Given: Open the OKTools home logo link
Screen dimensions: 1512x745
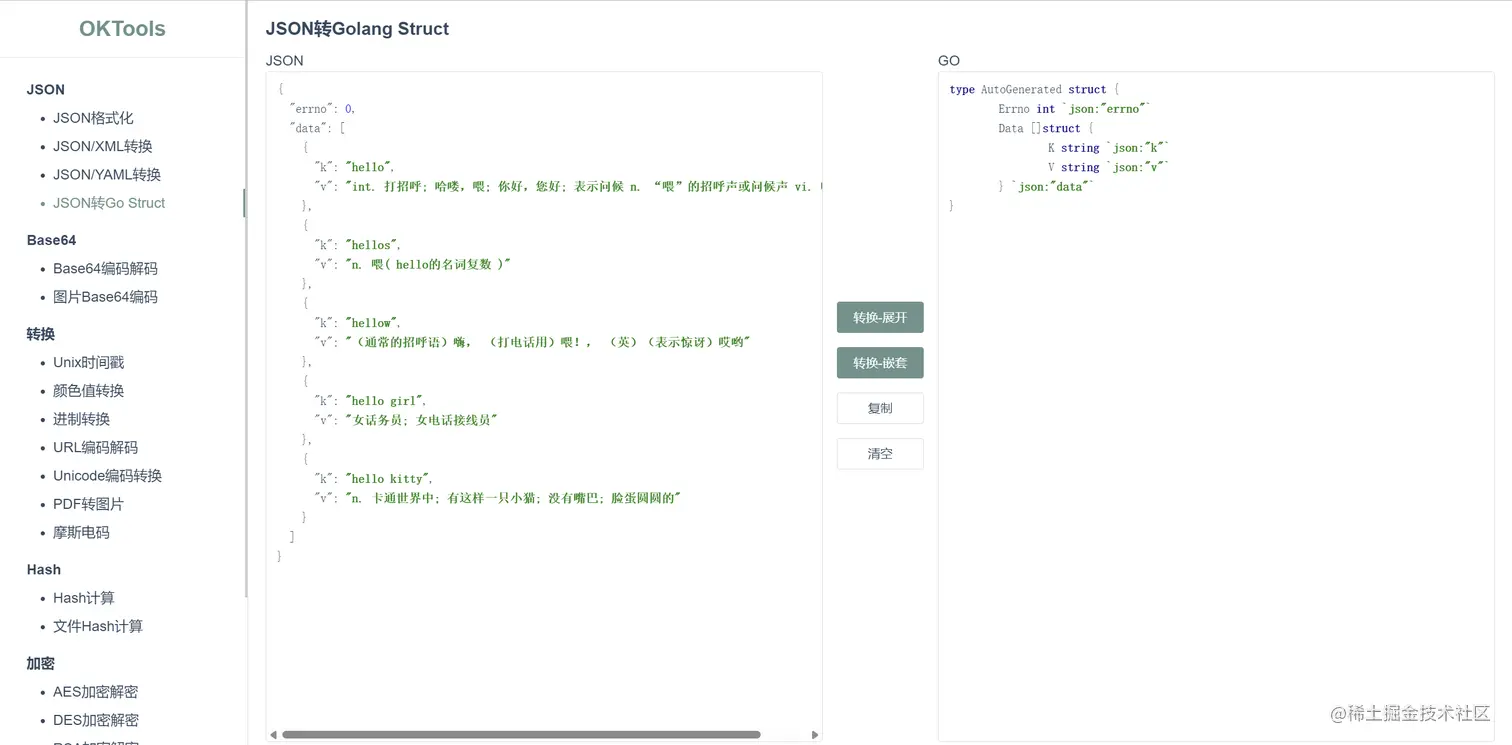Looking at the screenshot, I should point(122,29).
